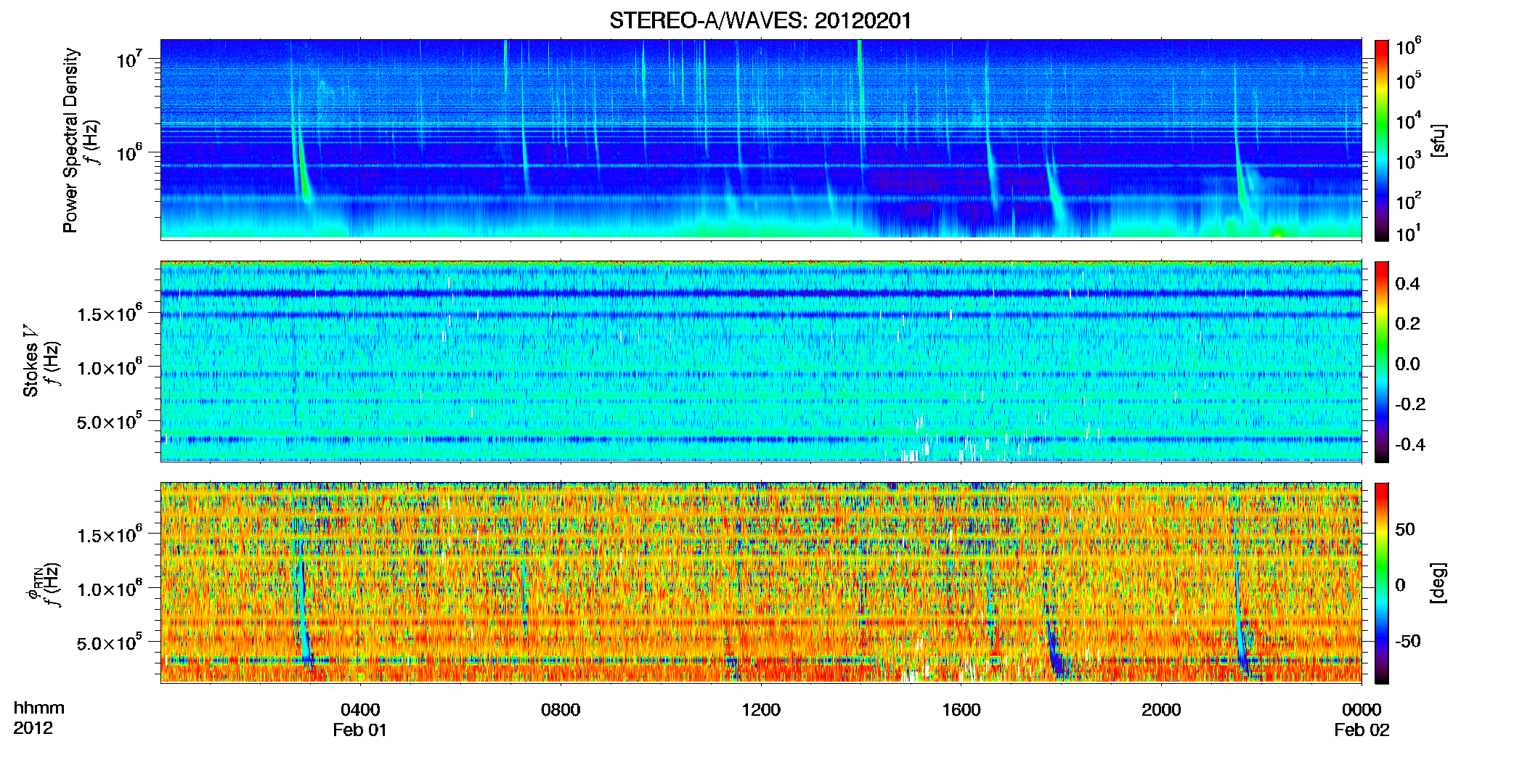Image resolution: width=1522 pixels, height=784 pixels.
Task: Click the bottom panel's [deg] color bar
Action: [1382, 583]
